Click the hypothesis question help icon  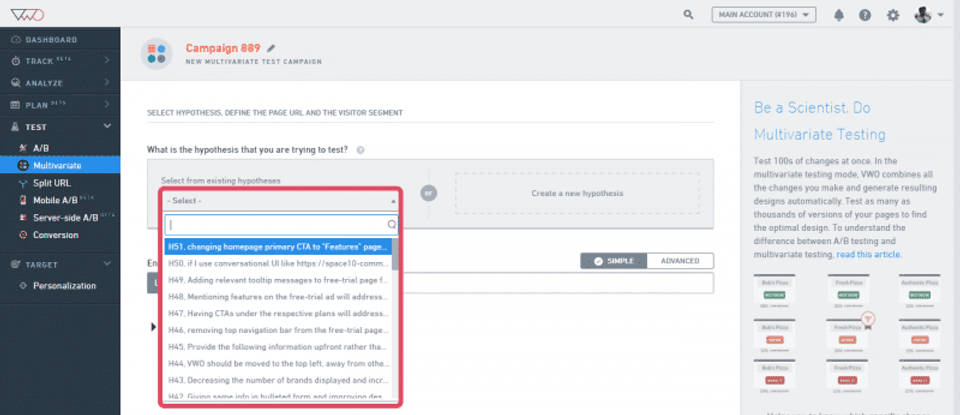tap(360, 150)
